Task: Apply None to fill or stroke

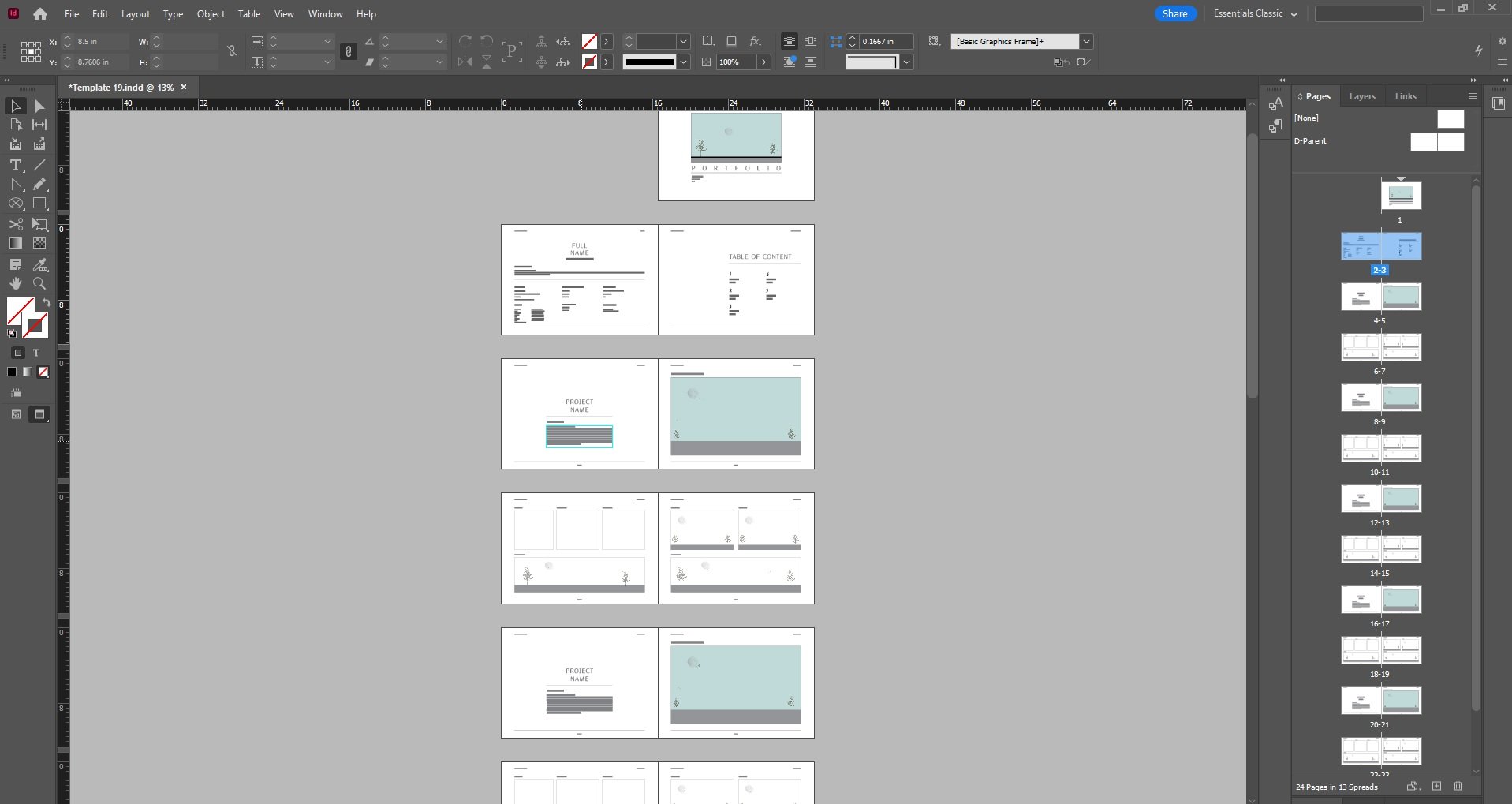Action: 43,372
